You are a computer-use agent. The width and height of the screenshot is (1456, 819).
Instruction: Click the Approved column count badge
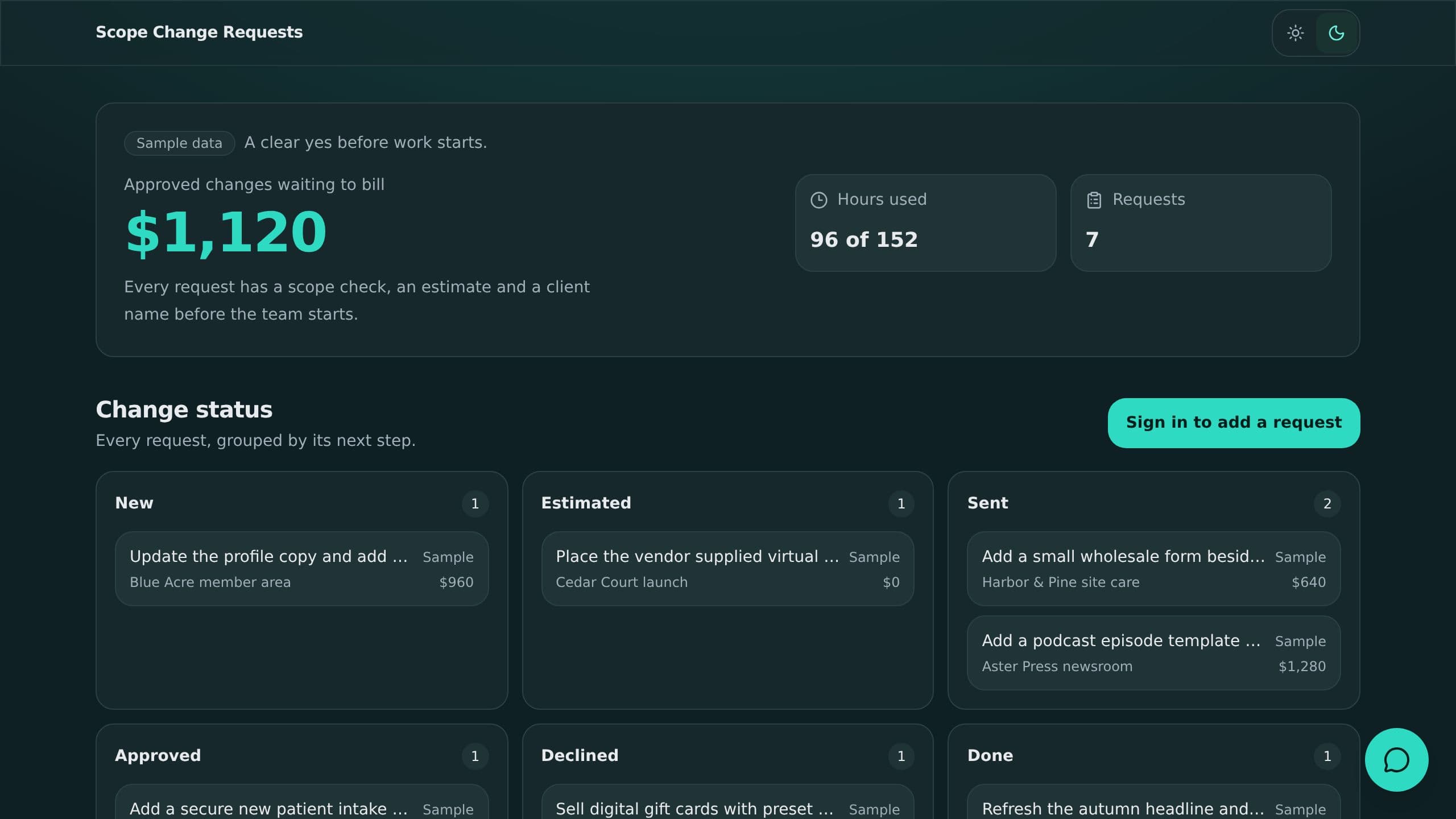point(475,756)
